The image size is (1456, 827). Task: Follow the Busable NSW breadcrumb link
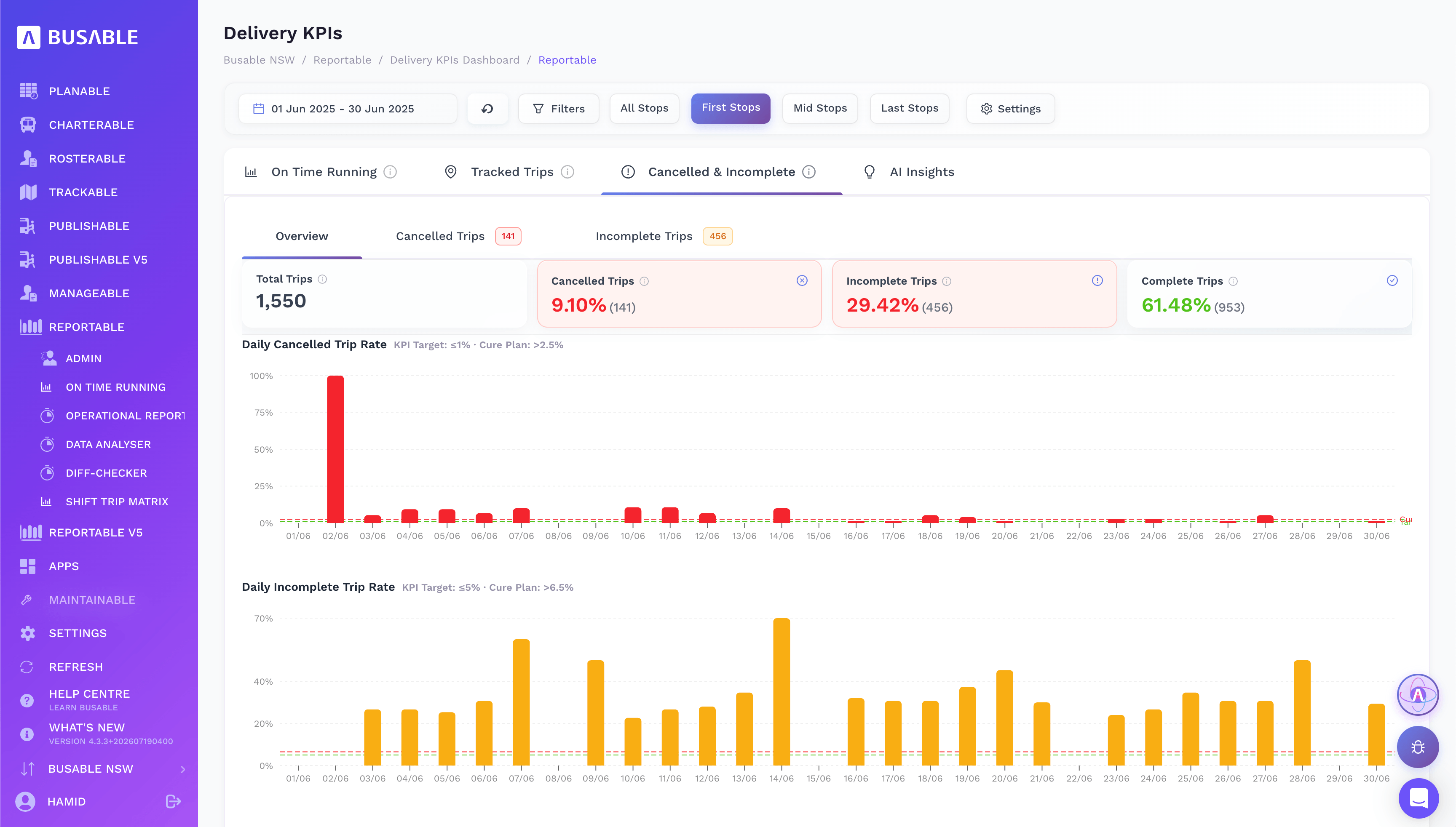[259, 60]
